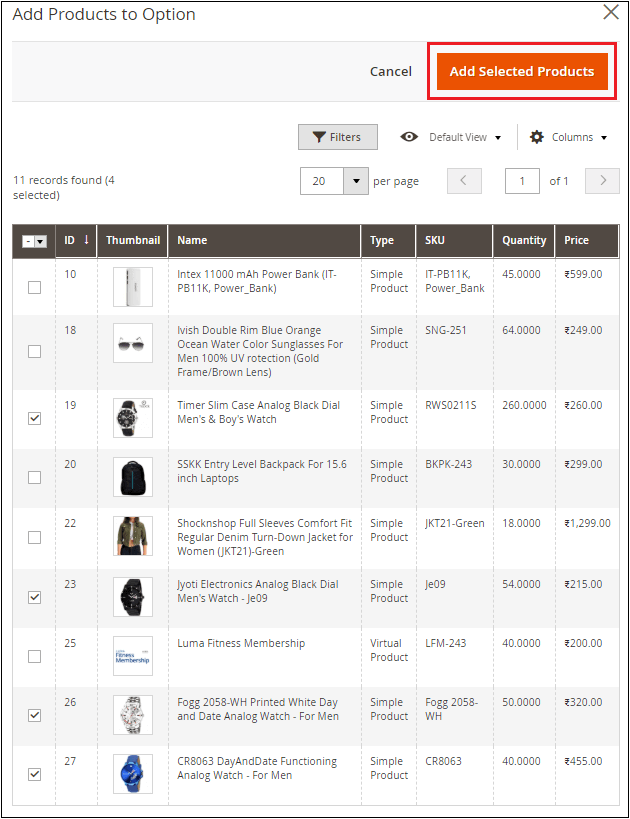
Task: Close the Add Products dialog
Action: coord(611,12)
